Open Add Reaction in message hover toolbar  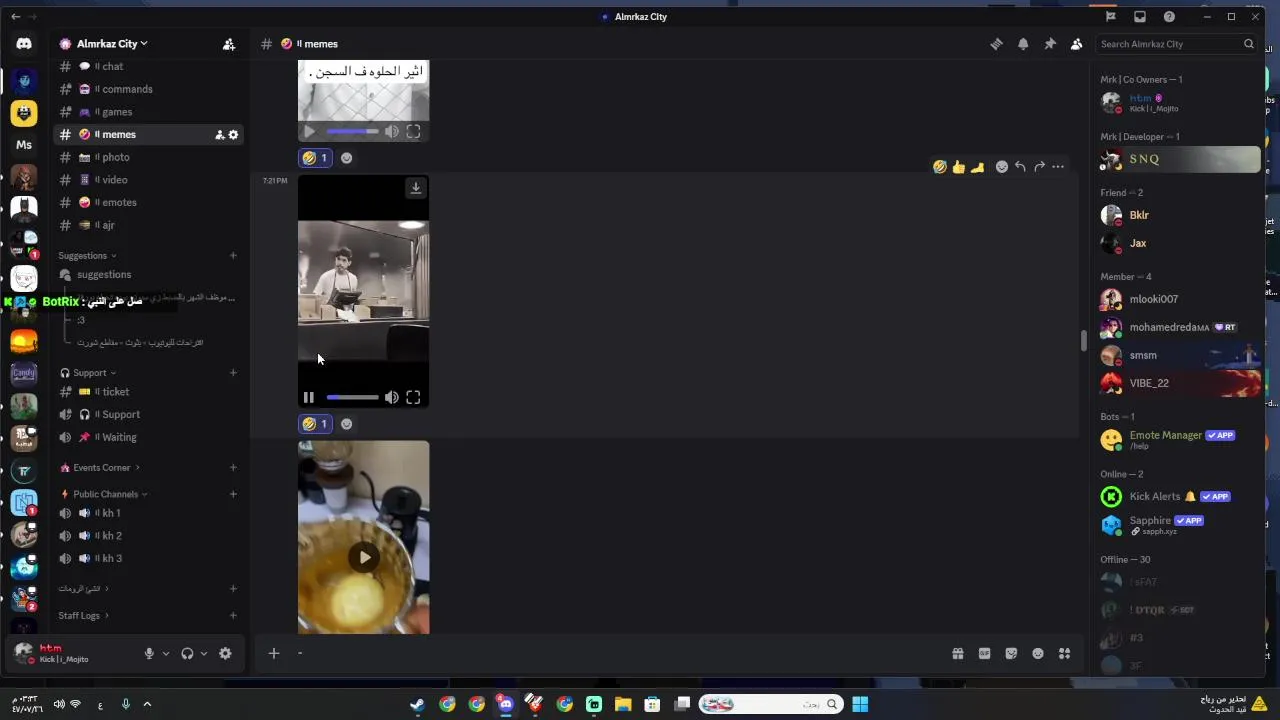[x=1002, y=167]
